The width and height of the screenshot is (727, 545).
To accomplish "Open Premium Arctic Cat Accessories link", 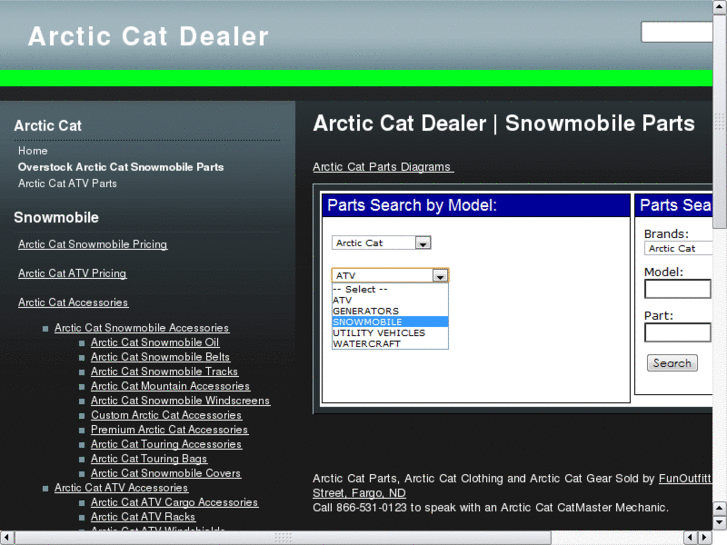I will point(170,430).
